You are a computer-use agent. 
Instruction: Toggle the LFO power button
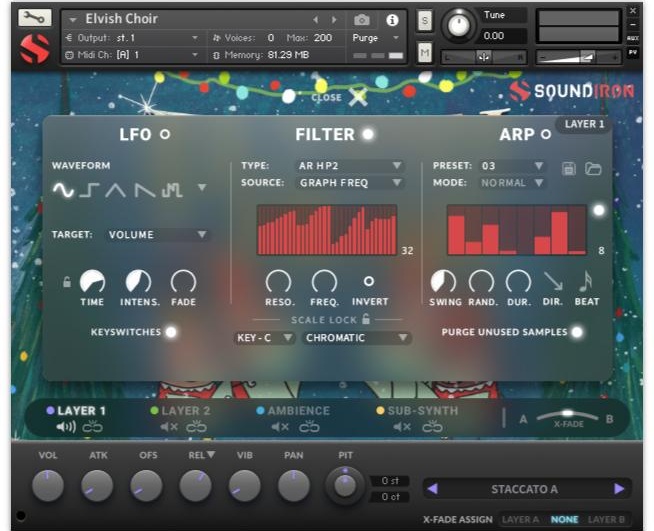(165, 134)
